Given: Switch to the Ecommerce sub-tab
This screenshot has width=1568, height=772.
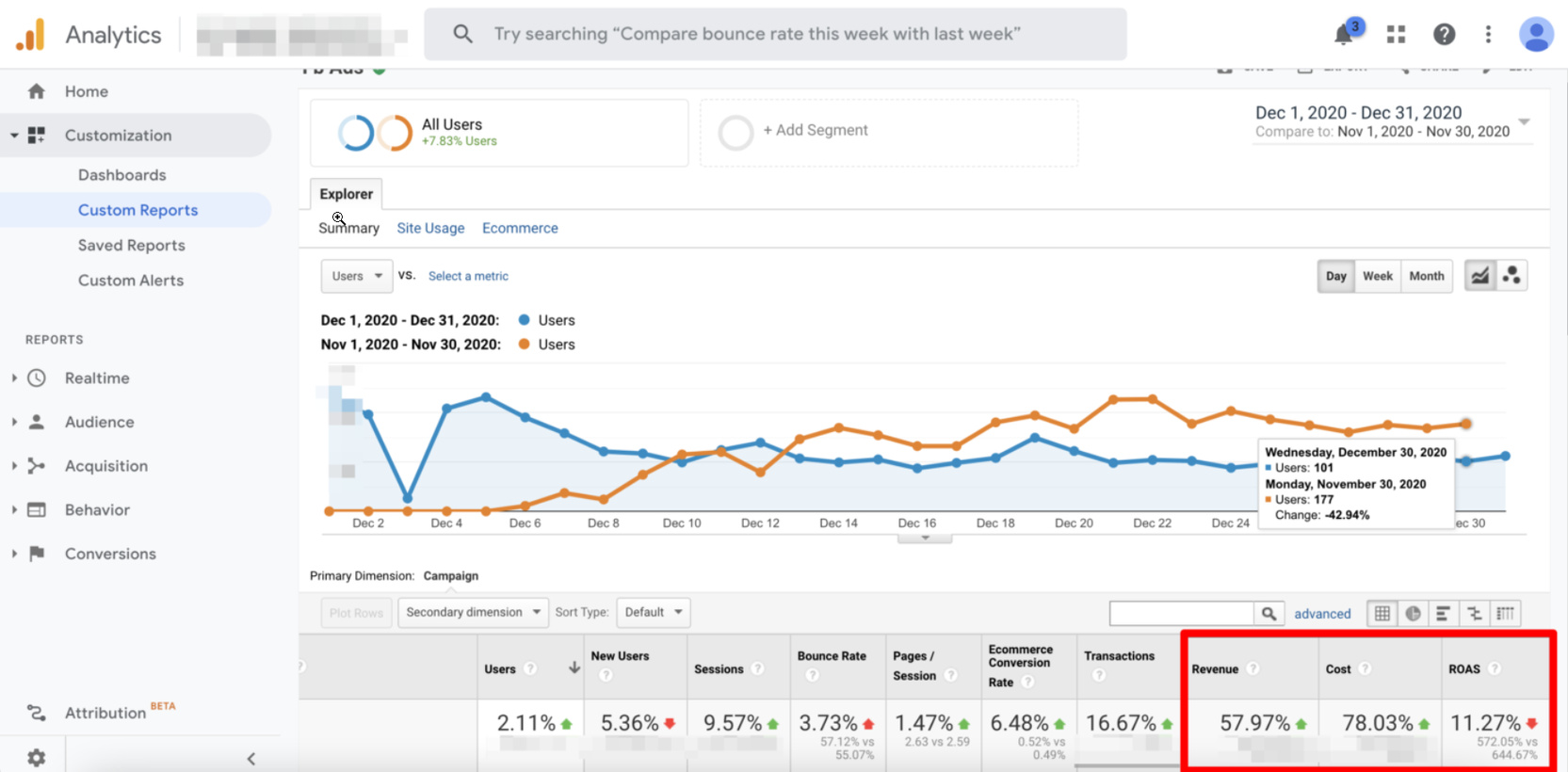Looking at the screenshot, I should (520, 228).
